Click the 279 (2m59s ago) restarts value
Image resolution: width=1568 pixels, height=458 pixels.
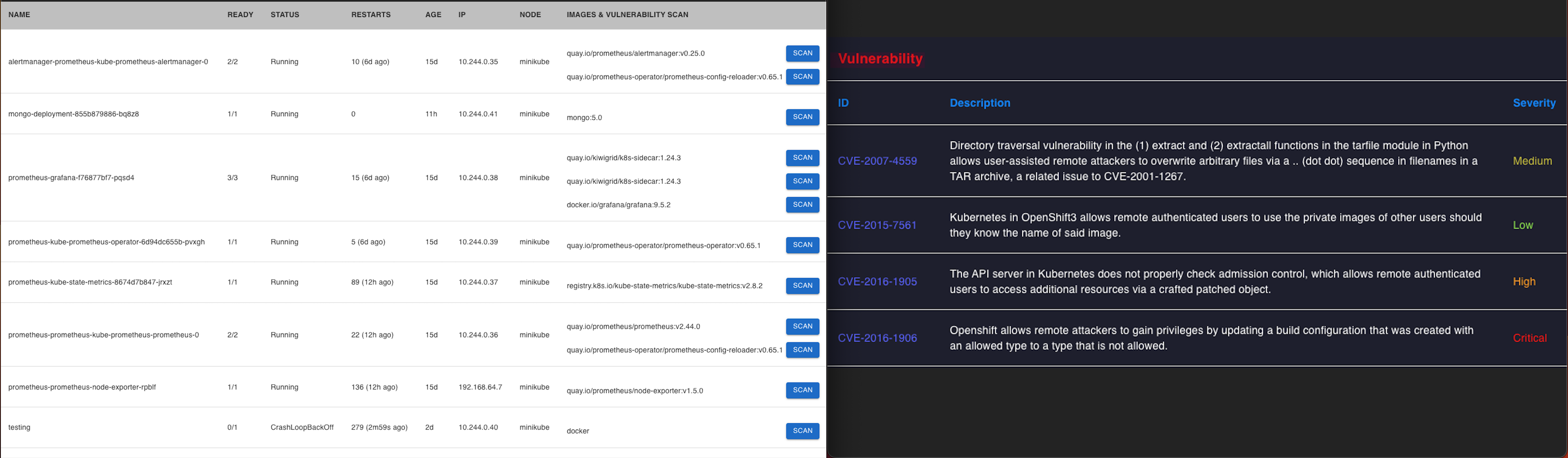tap(379, 428)
